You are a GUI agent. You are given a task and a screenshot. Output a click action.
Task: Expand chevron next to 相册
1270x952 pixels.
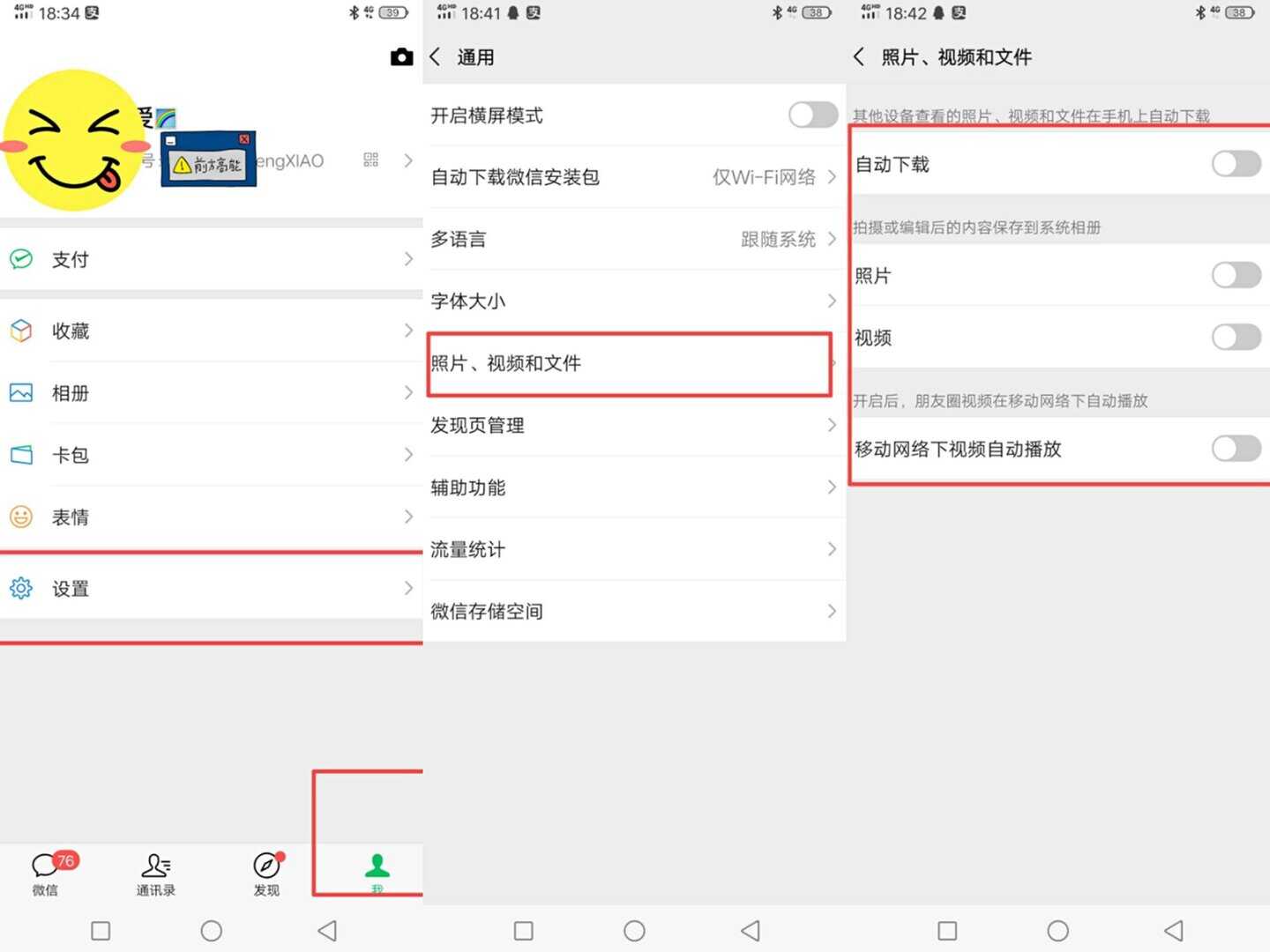[408, 393]
